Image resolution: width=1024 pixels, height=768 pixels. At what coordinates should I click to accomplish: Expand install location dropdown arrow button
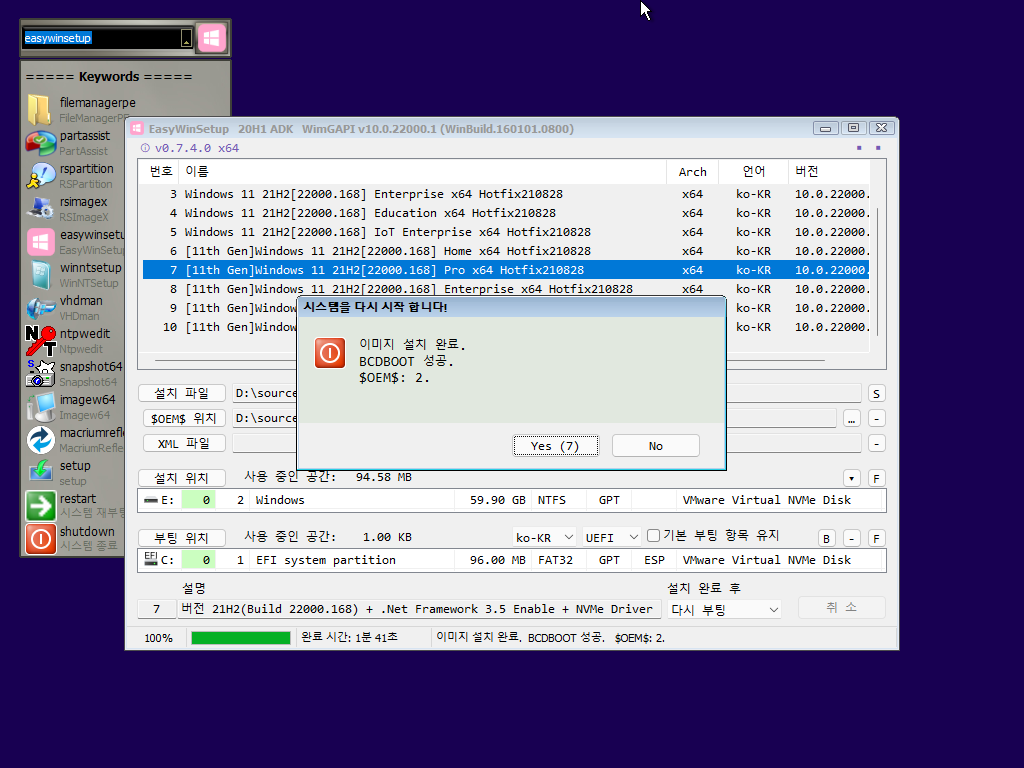851,479
